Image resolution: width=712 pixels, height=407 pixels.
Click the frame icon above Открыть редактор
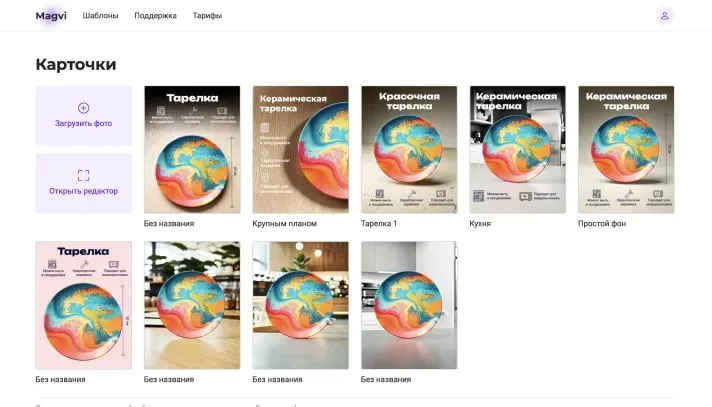pyautogui.click(x=83, y=175)
